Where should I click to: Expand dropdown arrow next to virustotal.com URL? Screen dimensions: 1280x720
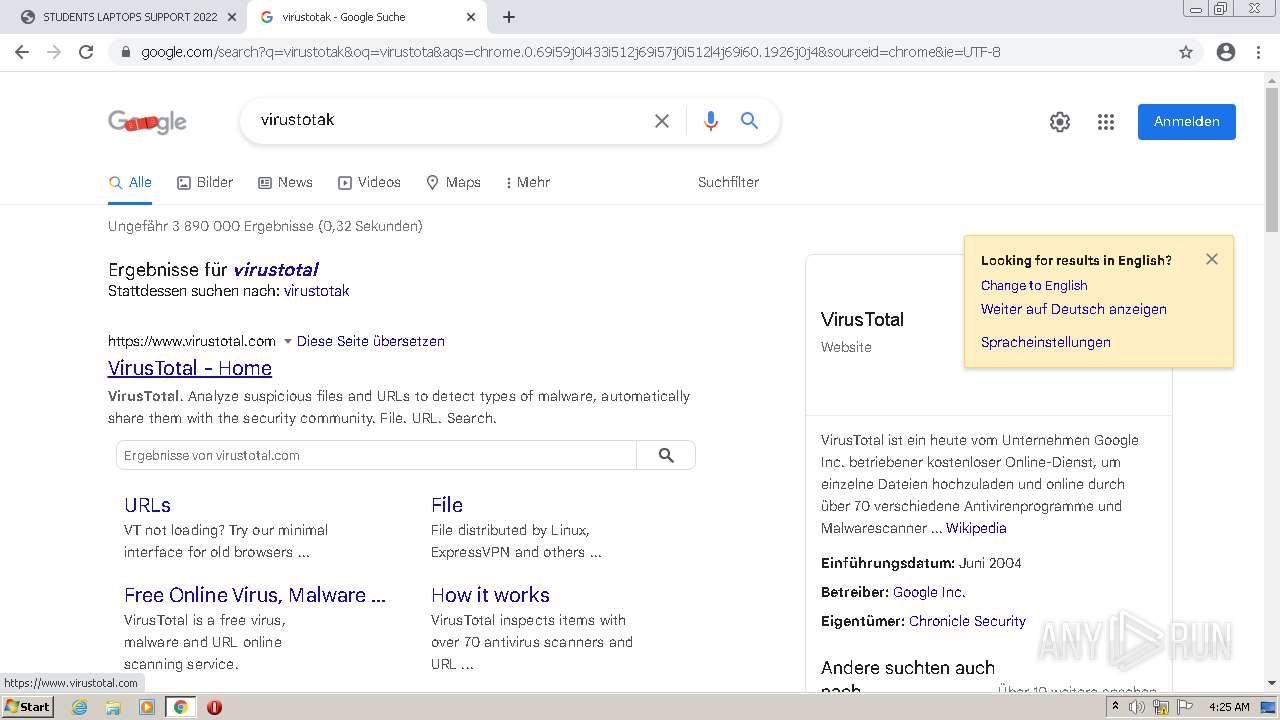point(288,341)
